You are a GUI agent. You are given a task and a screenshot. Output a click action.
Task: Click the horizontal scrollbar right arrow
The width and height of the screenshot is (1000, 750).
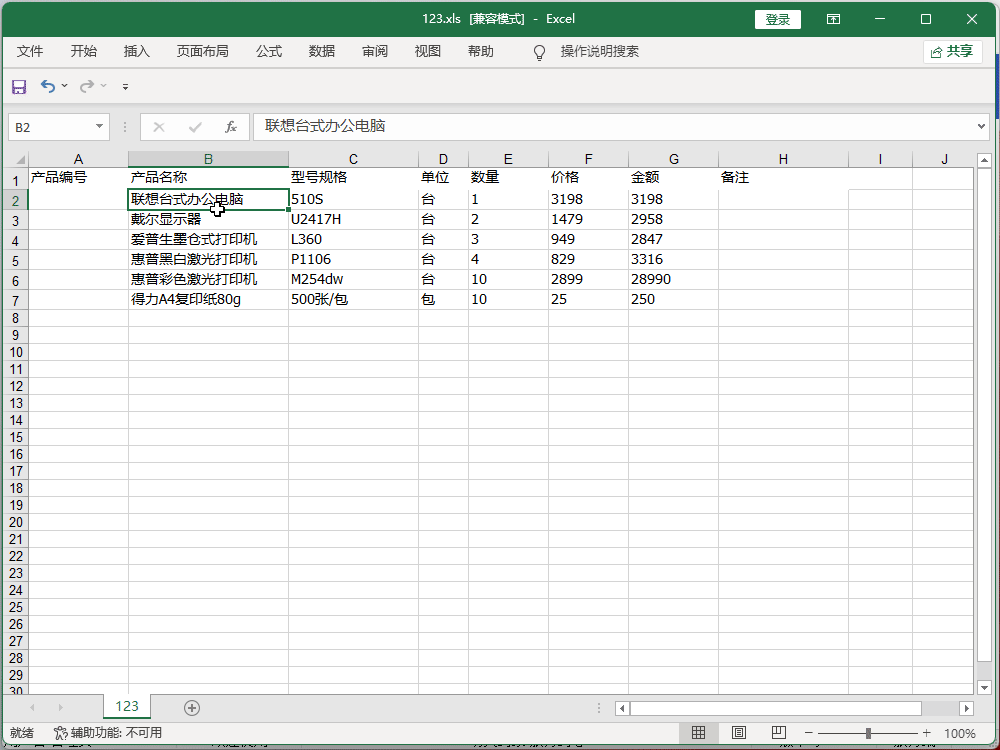967,708
